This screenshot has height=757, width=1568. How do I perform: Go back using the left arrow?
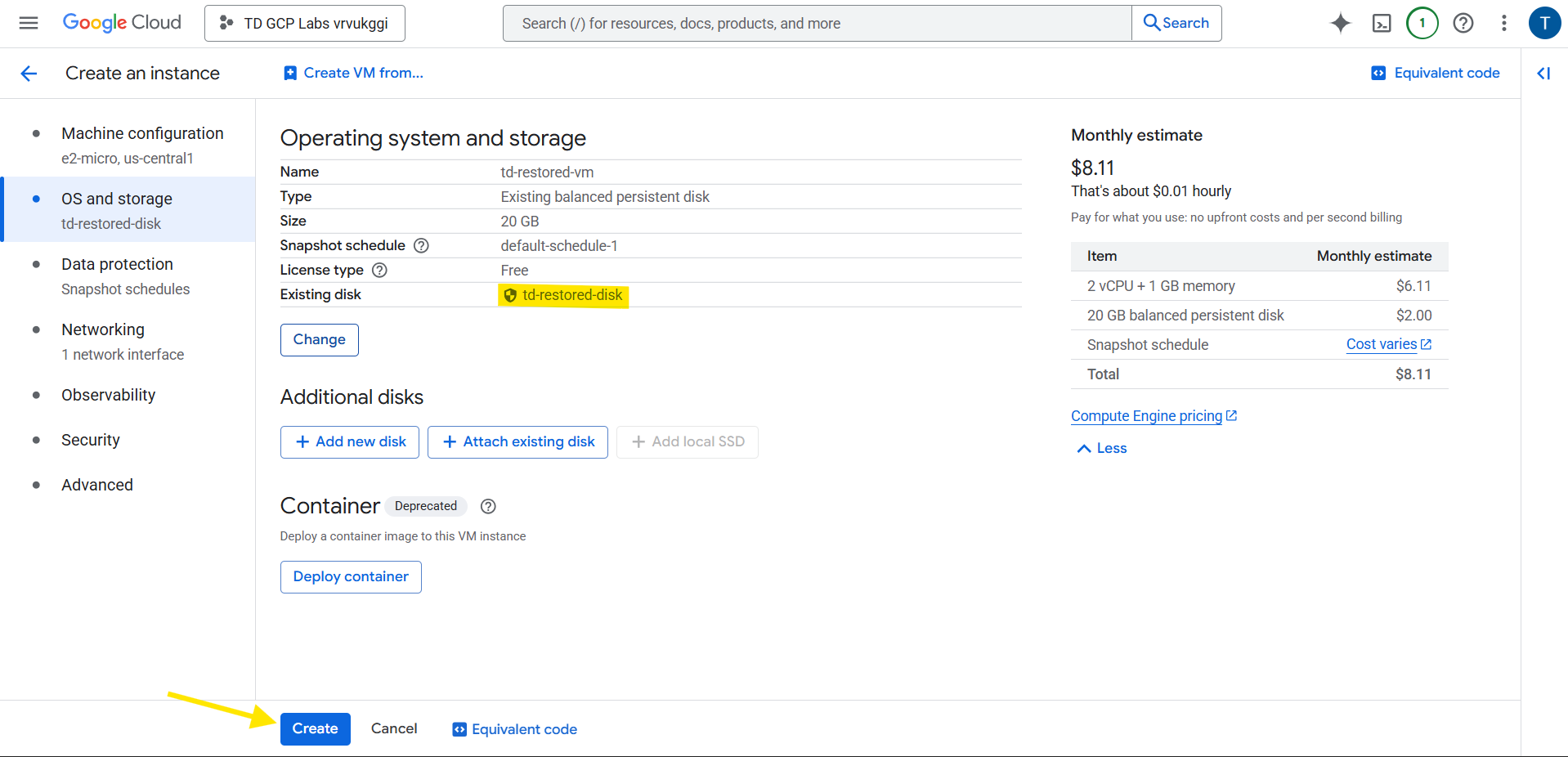[x=29, y=74]
